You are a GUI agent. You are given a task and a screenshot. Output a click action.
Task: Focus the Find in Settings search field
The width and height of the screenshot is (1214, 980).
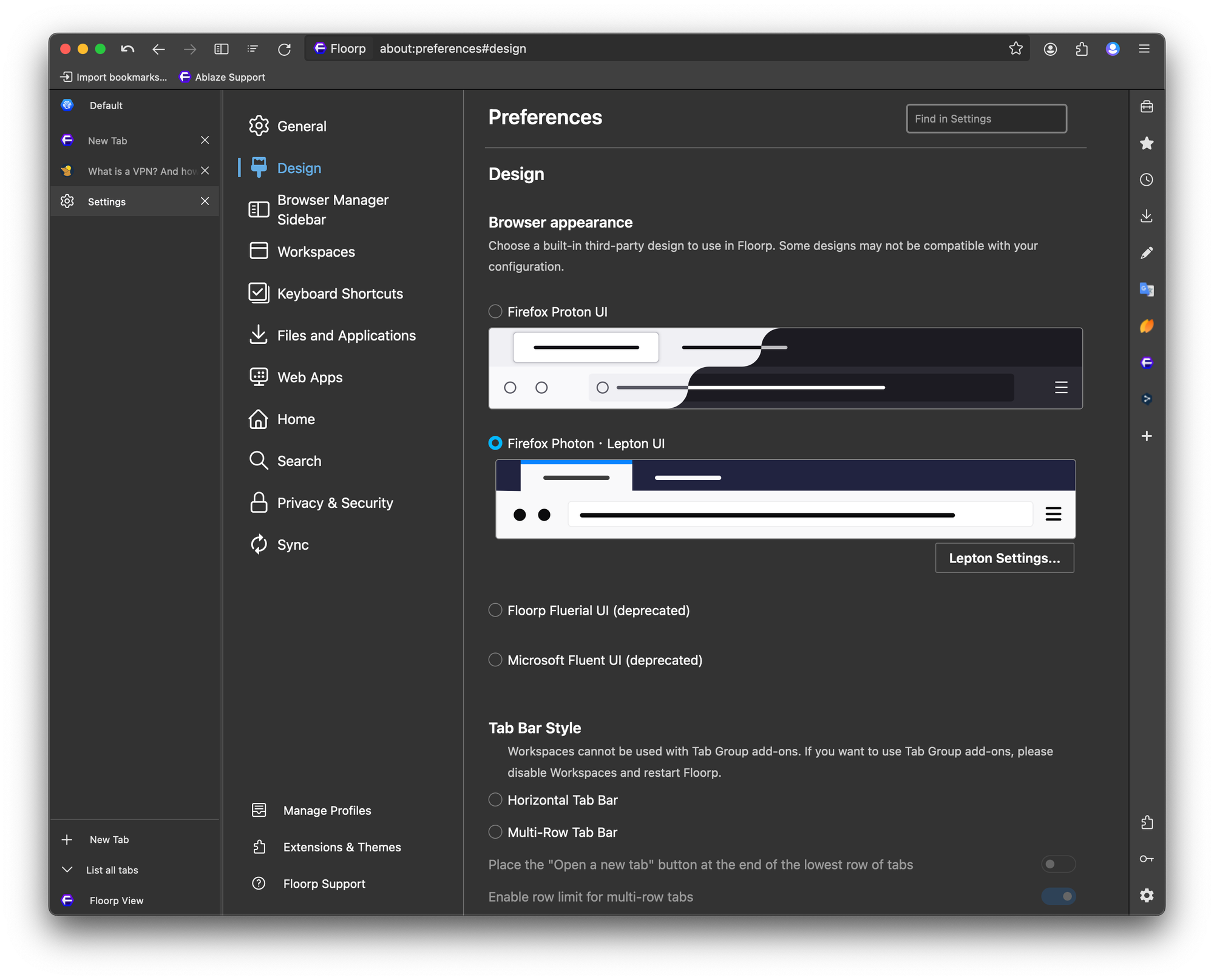coord(986,118)
